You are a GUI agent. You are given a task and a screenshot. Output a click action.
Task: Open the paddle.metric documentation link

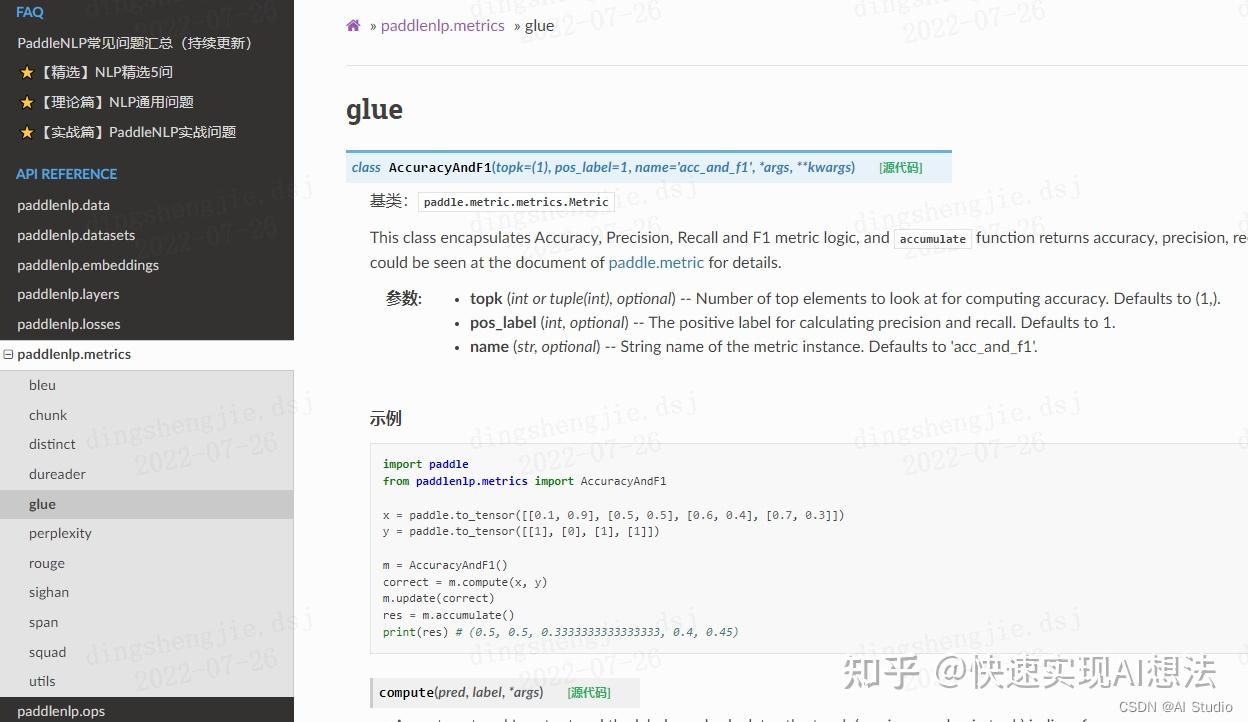tap(656, 262)
